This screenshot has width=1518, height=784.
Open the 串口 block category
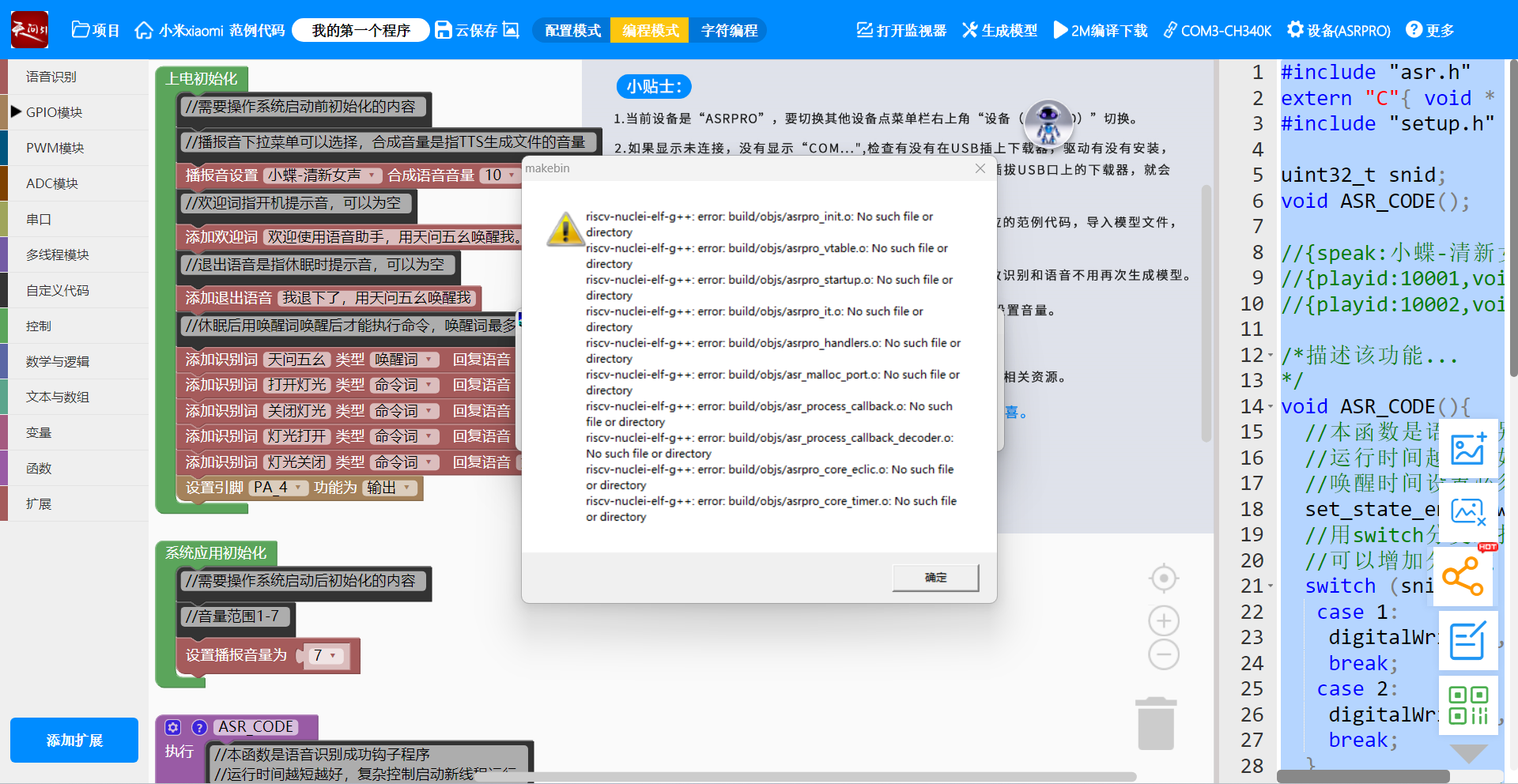[x=74, y=219]
